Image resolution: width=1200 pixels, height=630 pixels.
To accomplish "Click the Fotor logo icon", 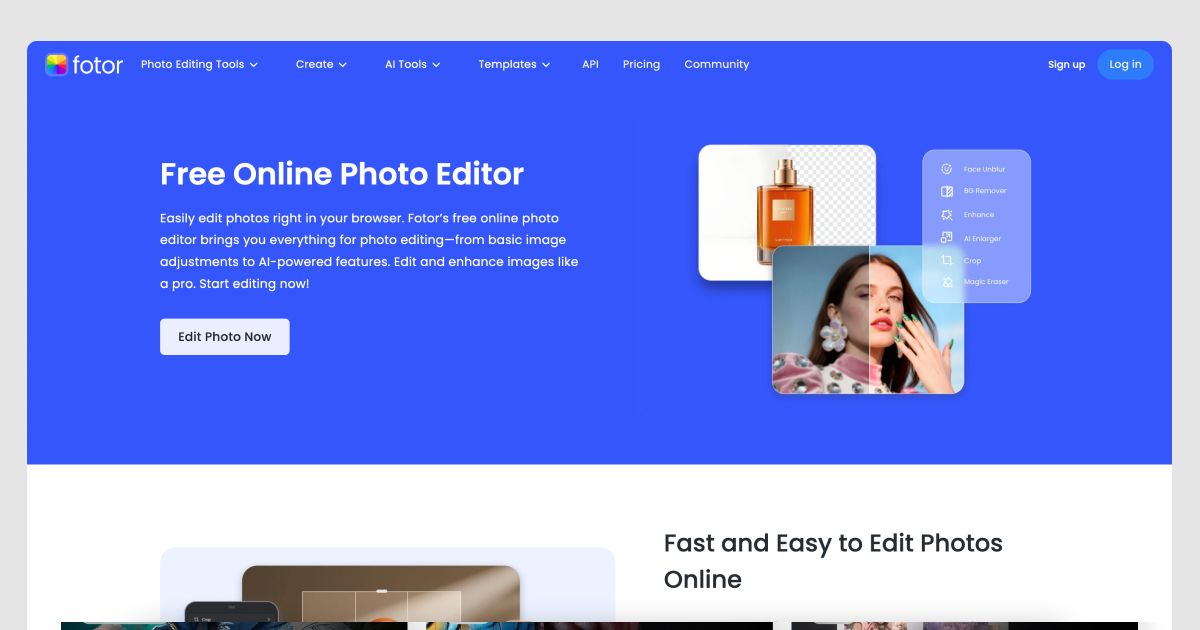I will [x=56, y=65].
